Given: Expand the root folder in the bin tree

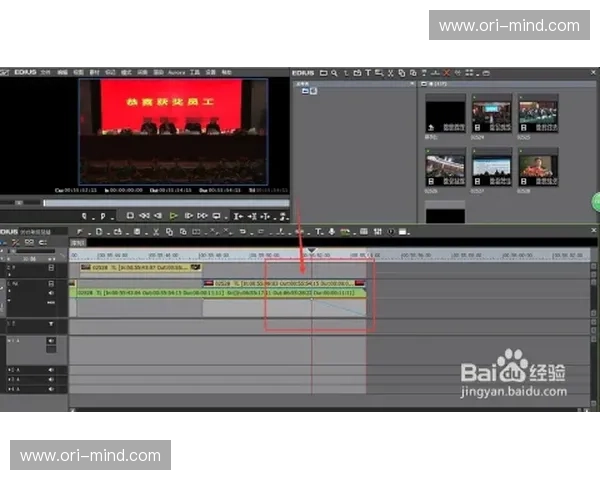Looking at the screenshot, I should (304, 91).
